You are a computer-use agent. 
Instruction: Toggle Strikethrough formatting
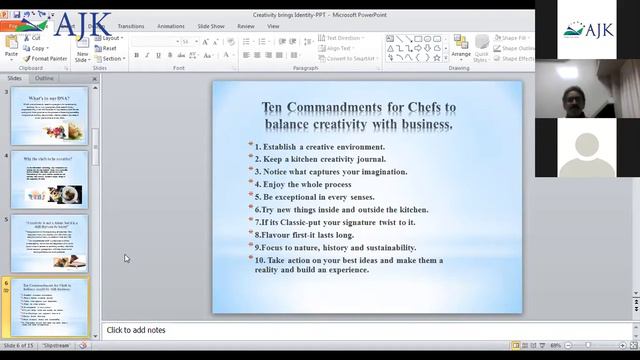181,55
